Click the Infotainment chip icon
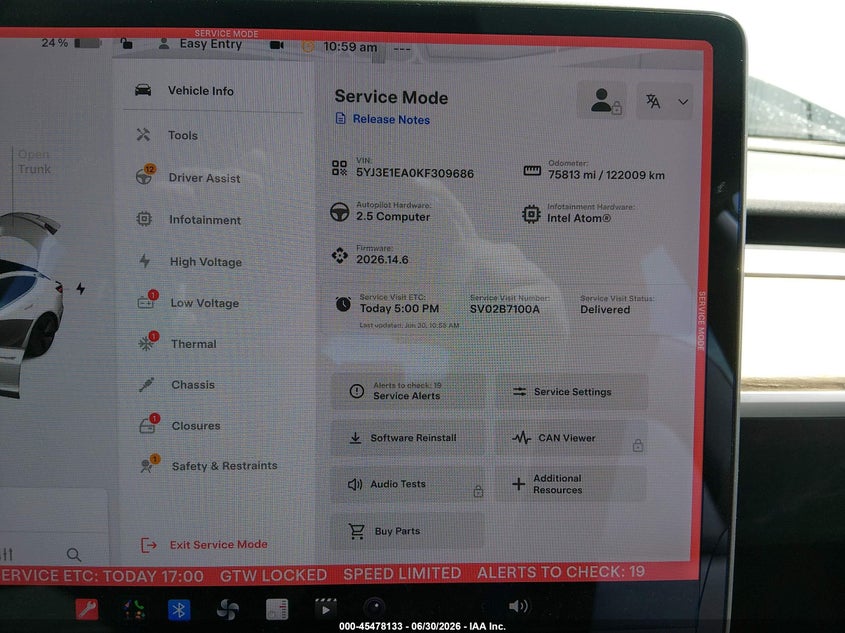 144,219
